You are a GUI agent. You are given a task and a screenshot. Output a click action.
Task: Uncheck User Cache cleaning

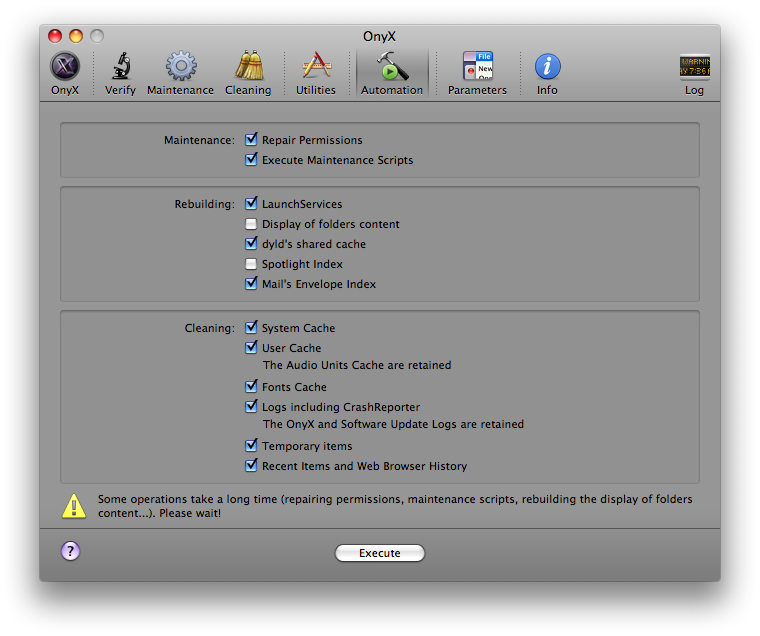pyautogui.click(x=251, y=348)
